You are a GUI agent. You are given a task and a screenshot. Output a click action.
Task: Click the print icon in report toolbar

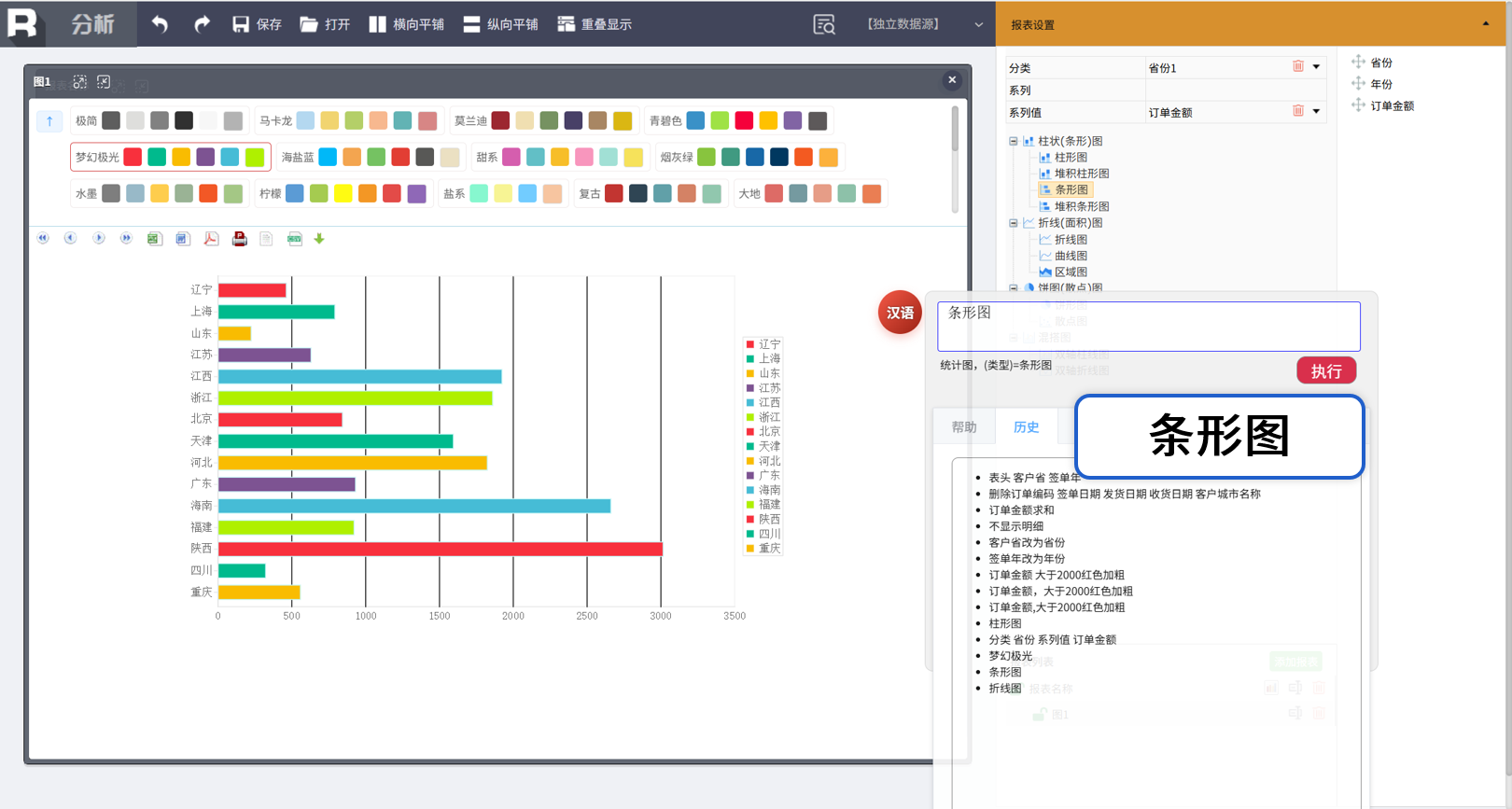pyautogui.click(x=239, y=239)
